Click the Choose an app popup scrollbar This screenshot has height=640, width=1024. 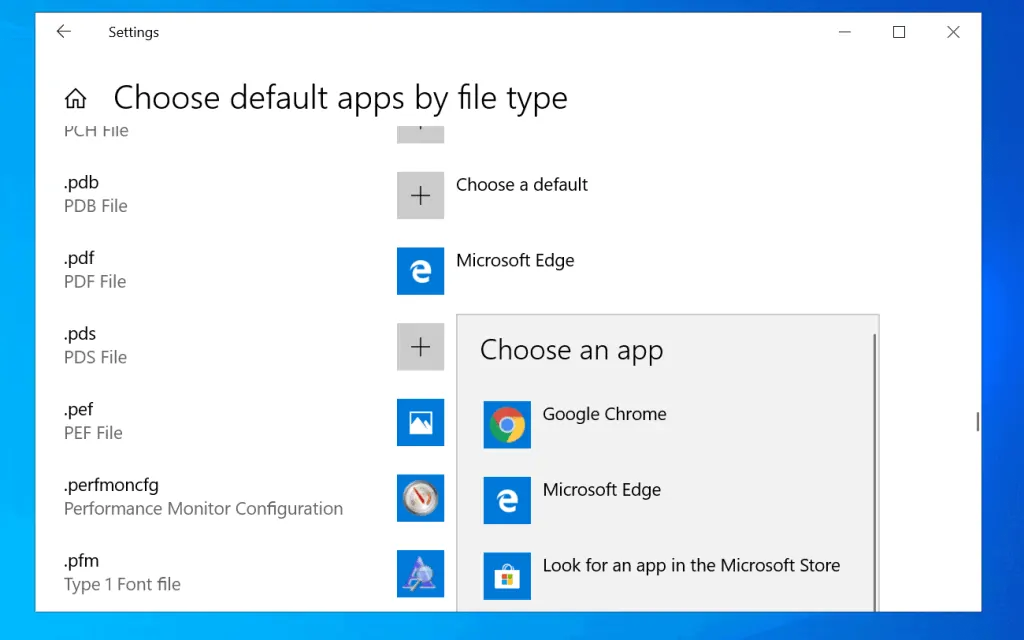(875, 470)
